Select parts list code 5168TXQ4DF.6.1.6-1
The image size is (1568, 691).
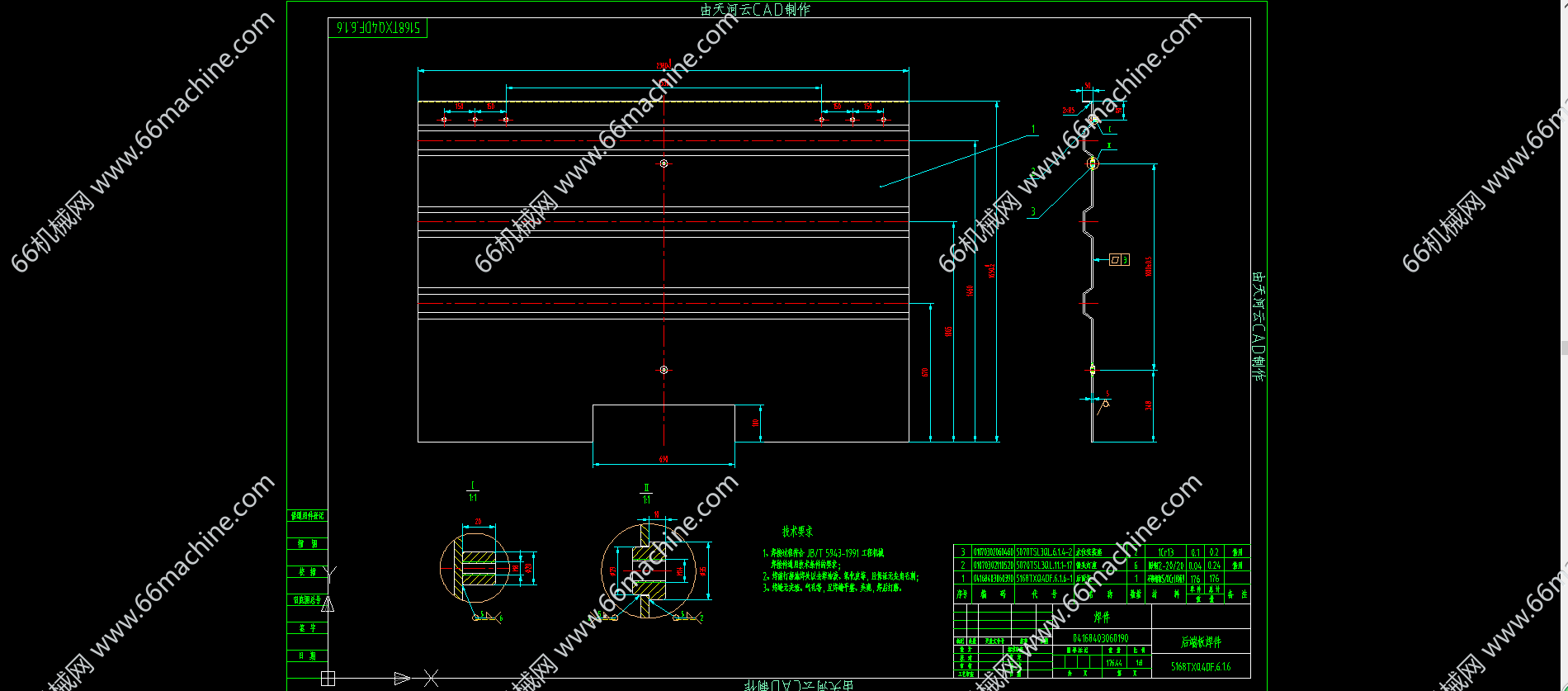1044,579
